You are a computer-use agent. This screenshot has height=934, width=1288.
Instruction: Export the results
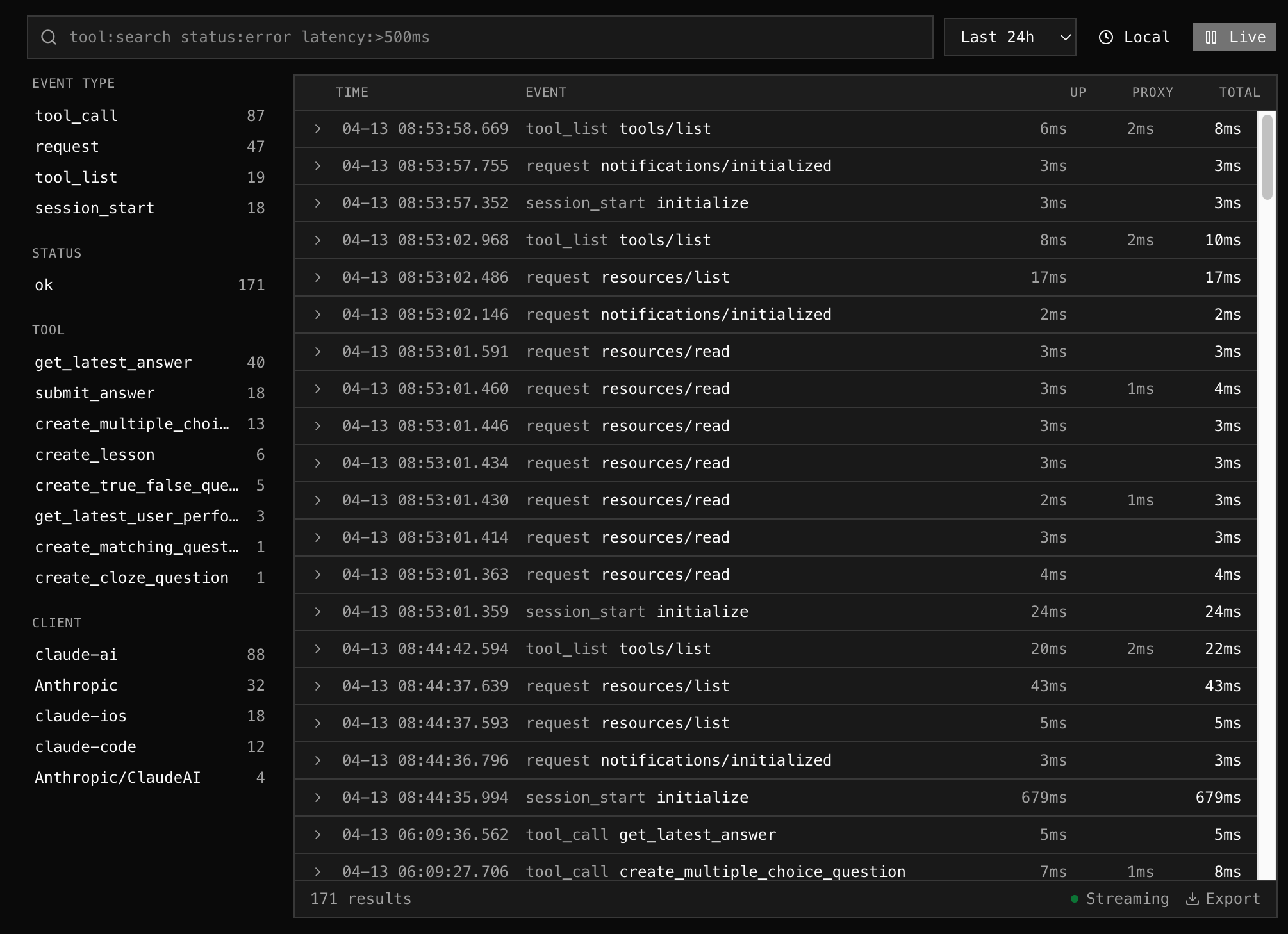click(1223, 899)
